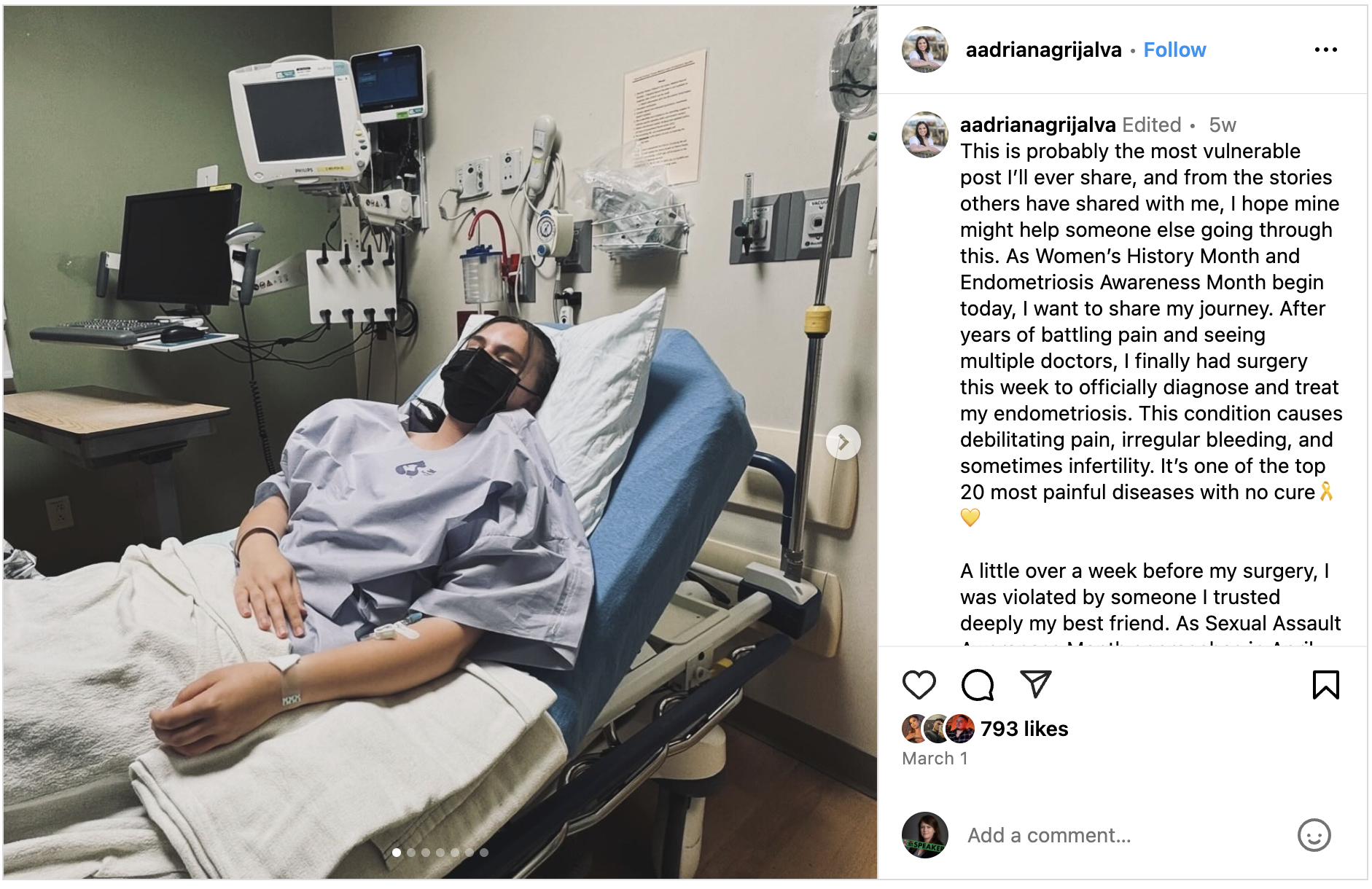Save the post with the bookmark icon
1372x889 pixels.
coord(1325,685)
